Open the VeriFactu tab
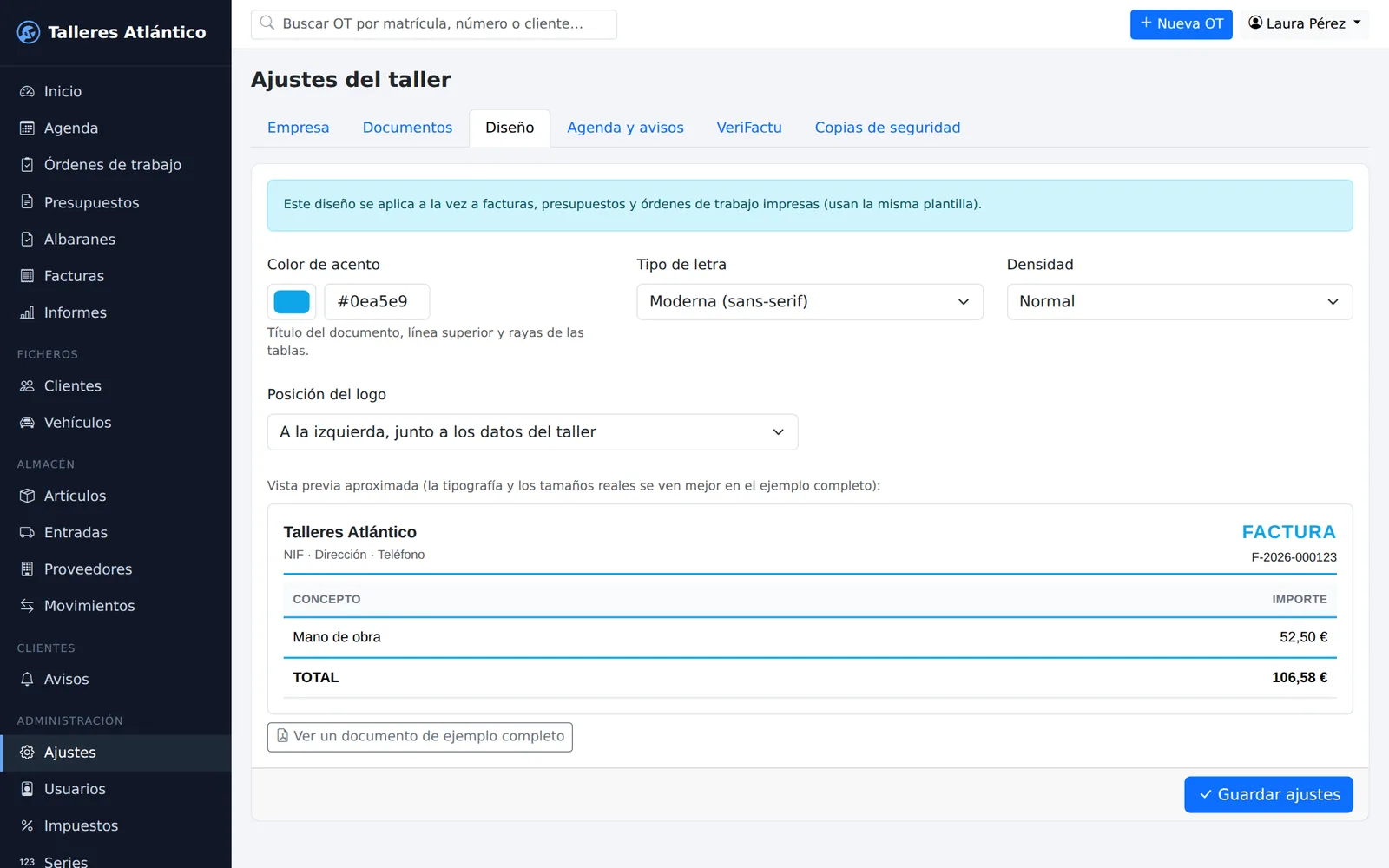The image size is (1389, 868). [x=749, y=128]
